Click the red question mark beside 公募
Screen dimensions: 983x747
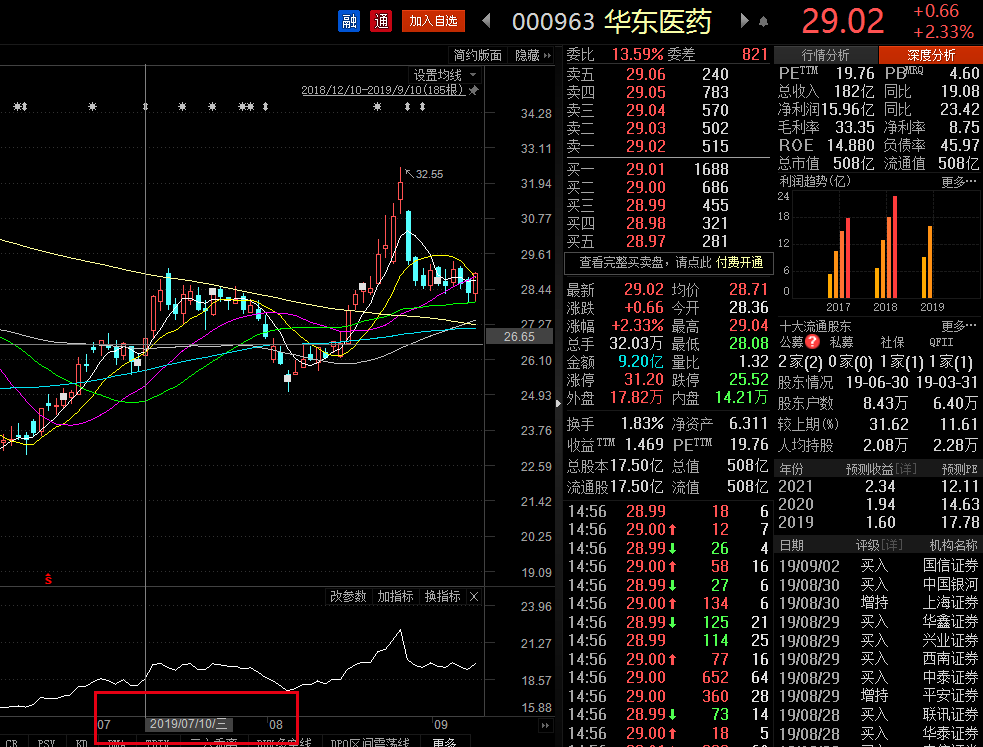coord(812,342)
